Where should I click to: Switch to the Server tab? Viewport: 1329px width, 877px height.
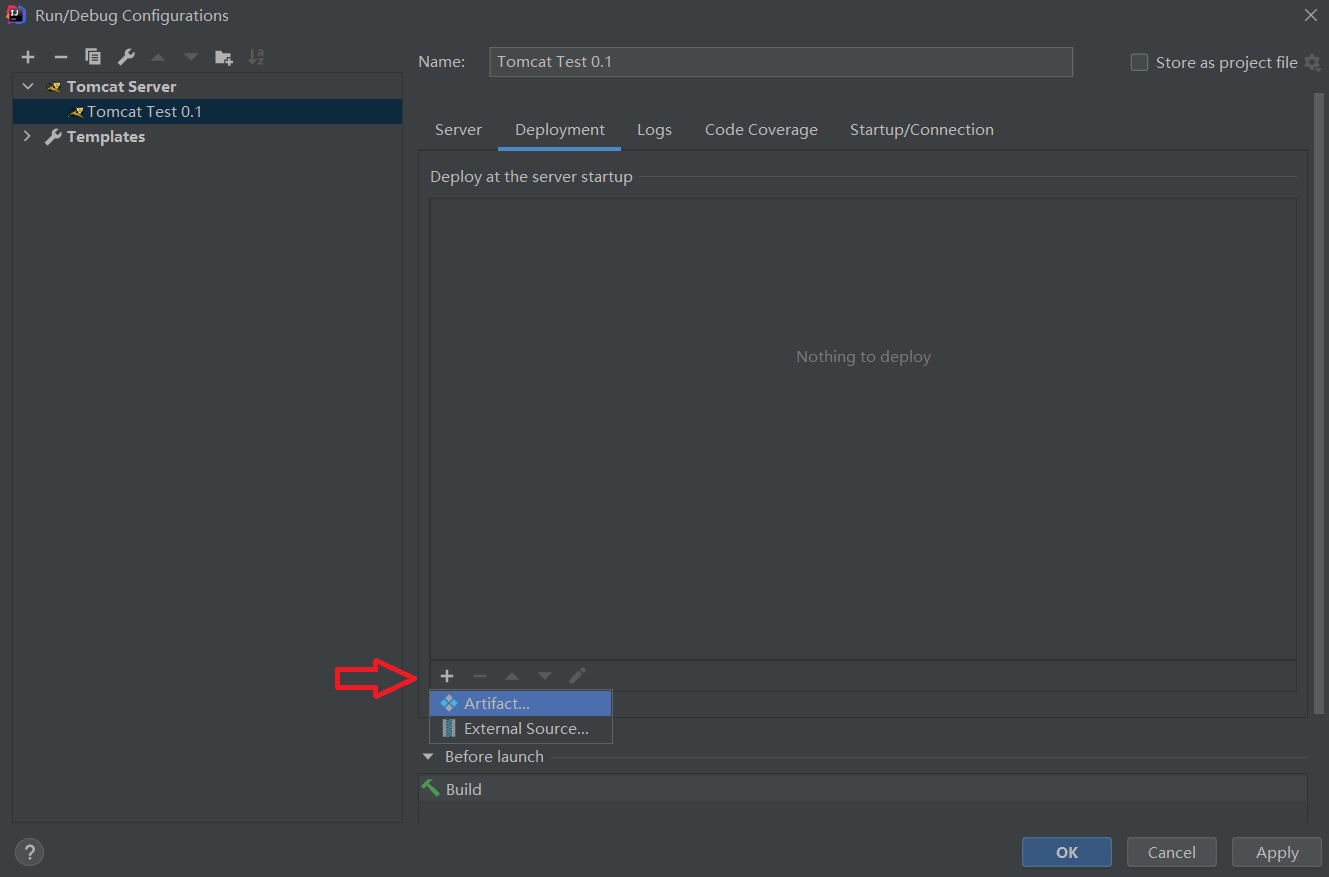click(x=458, y=130)
